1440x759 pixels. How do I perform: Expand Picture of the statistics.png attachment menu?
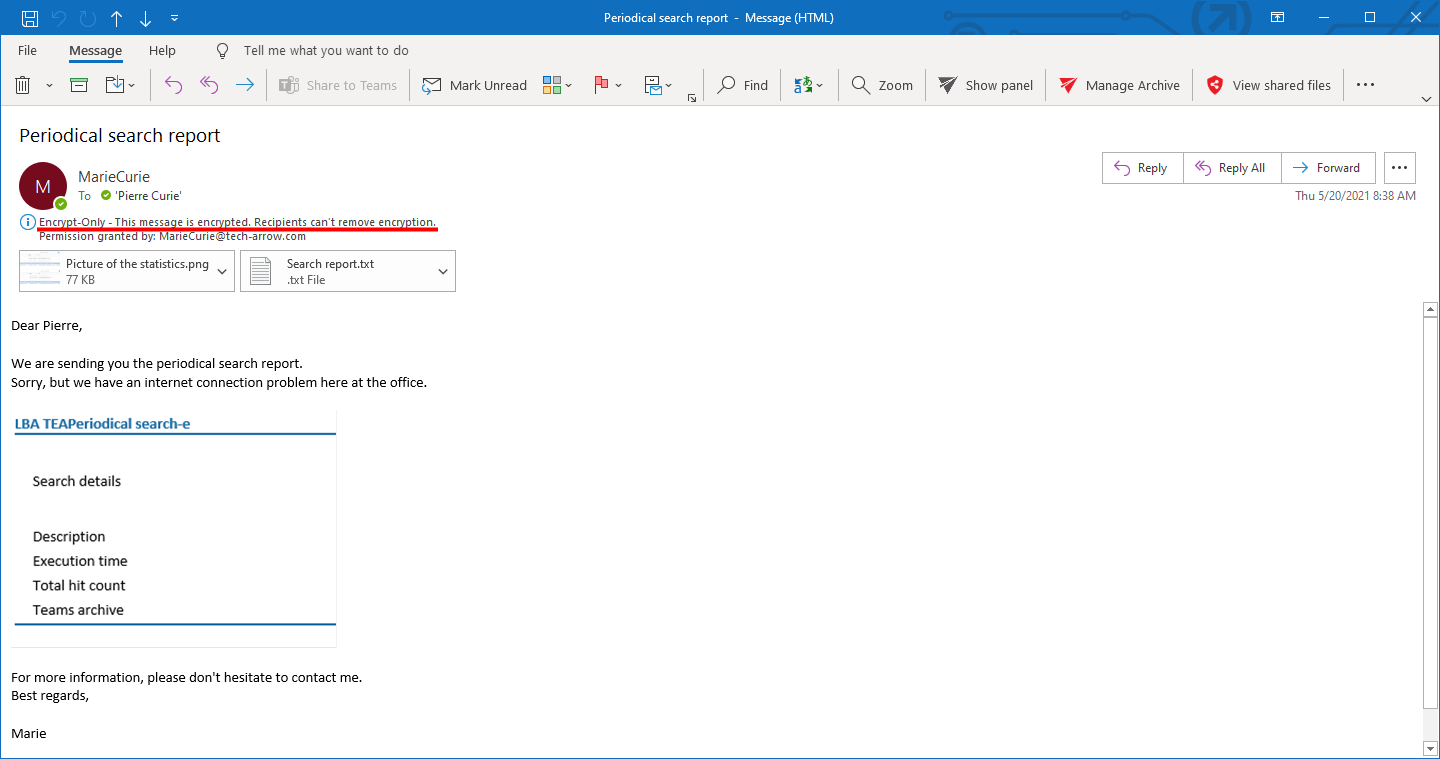[222, 271]
